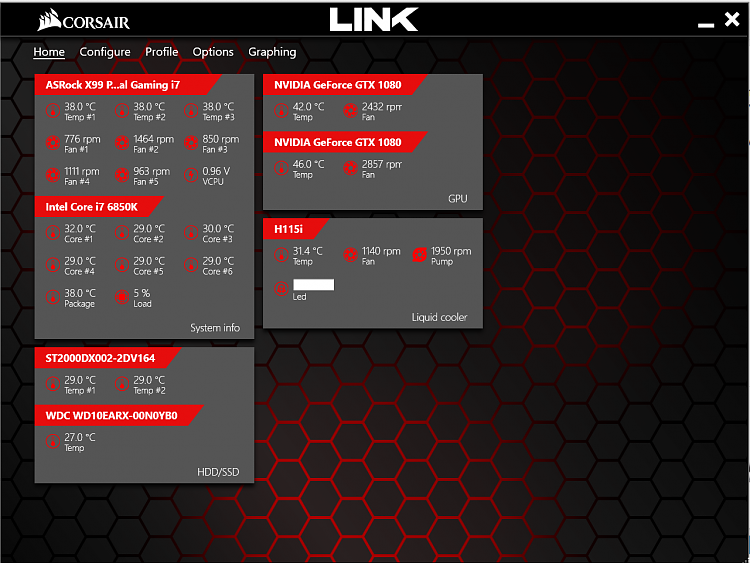Click the second GTX 1080 temp icon at 46.0 °C
750x563 pixels.
coord(281,168)
